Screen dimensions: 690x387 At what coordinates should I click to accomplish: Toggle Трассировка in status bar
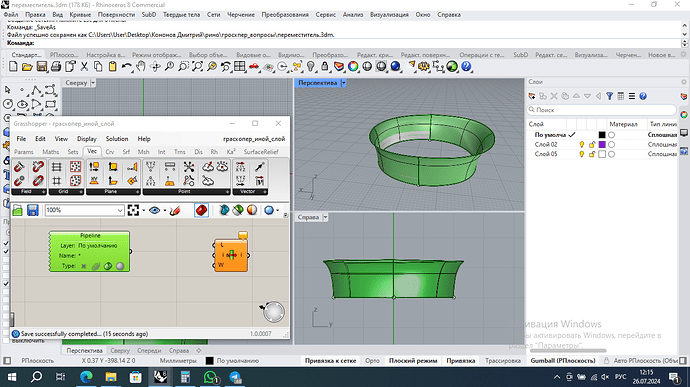click(503, 361)
